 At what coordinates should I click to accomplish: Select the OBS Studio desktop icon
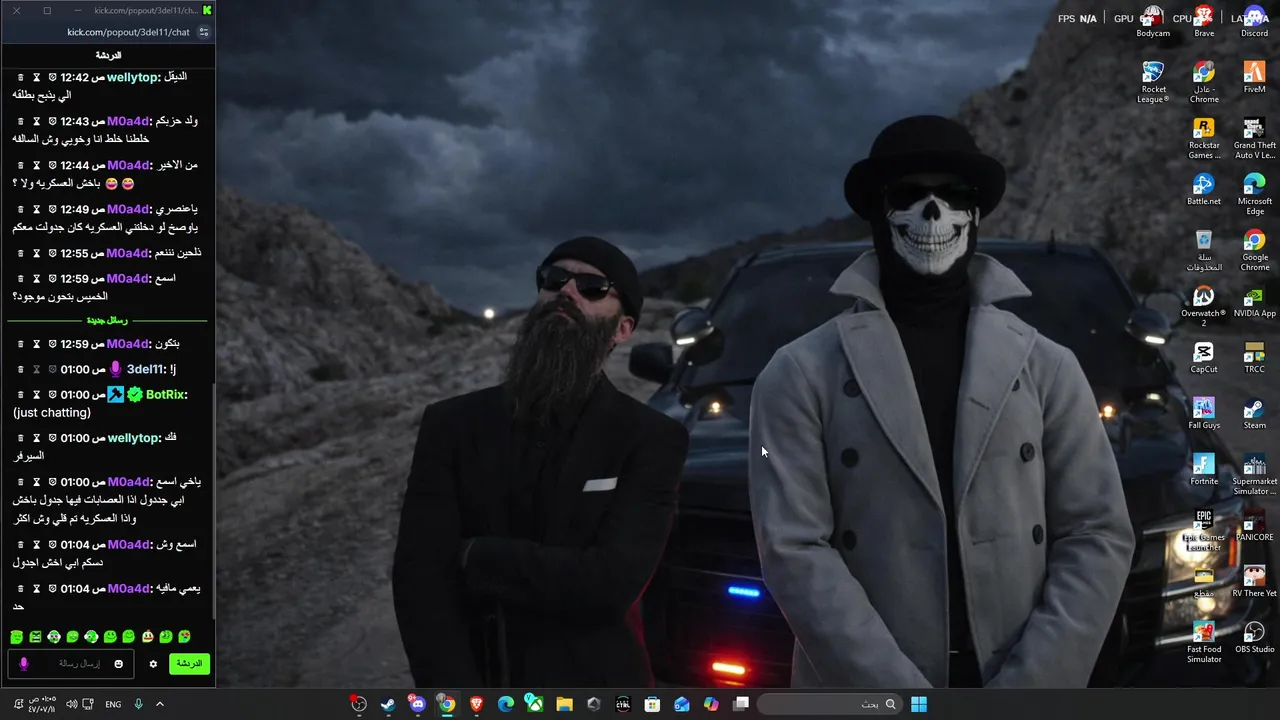pyautogui.click(x=1254, y=637)
